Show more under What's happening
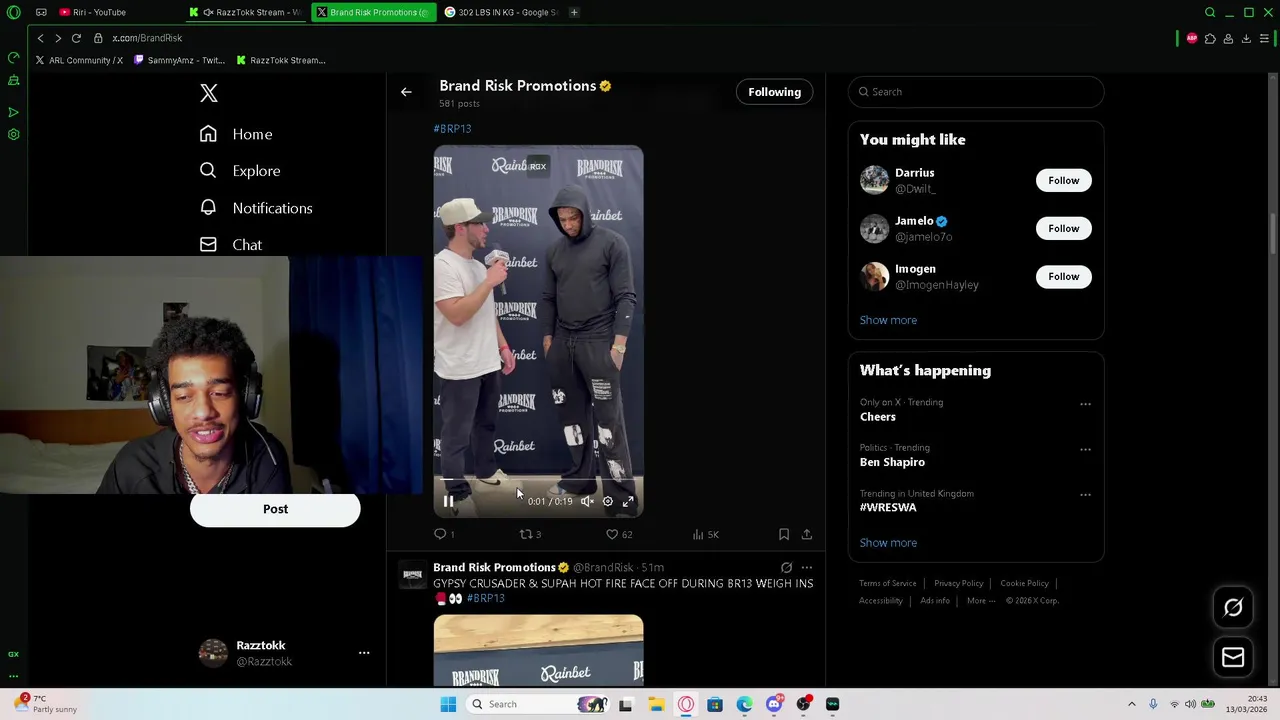The image size is (1280, 720). 888,543
